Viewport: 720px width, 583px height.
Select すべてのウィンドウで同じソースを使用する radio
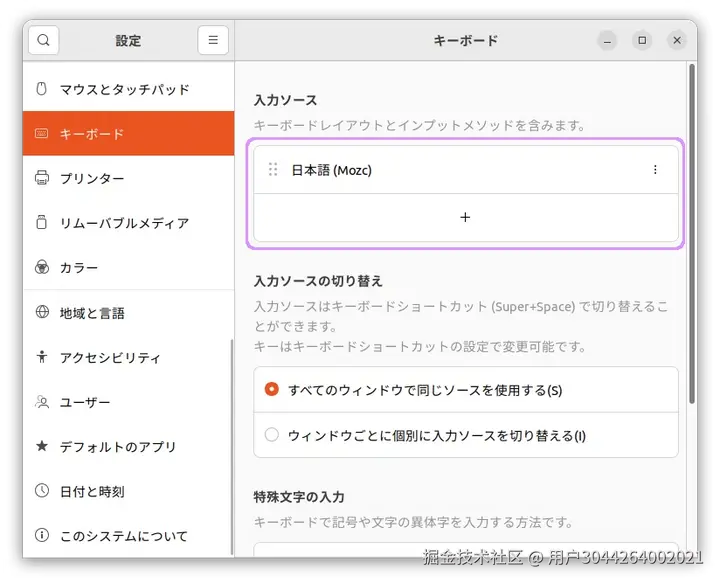[271, 389]
